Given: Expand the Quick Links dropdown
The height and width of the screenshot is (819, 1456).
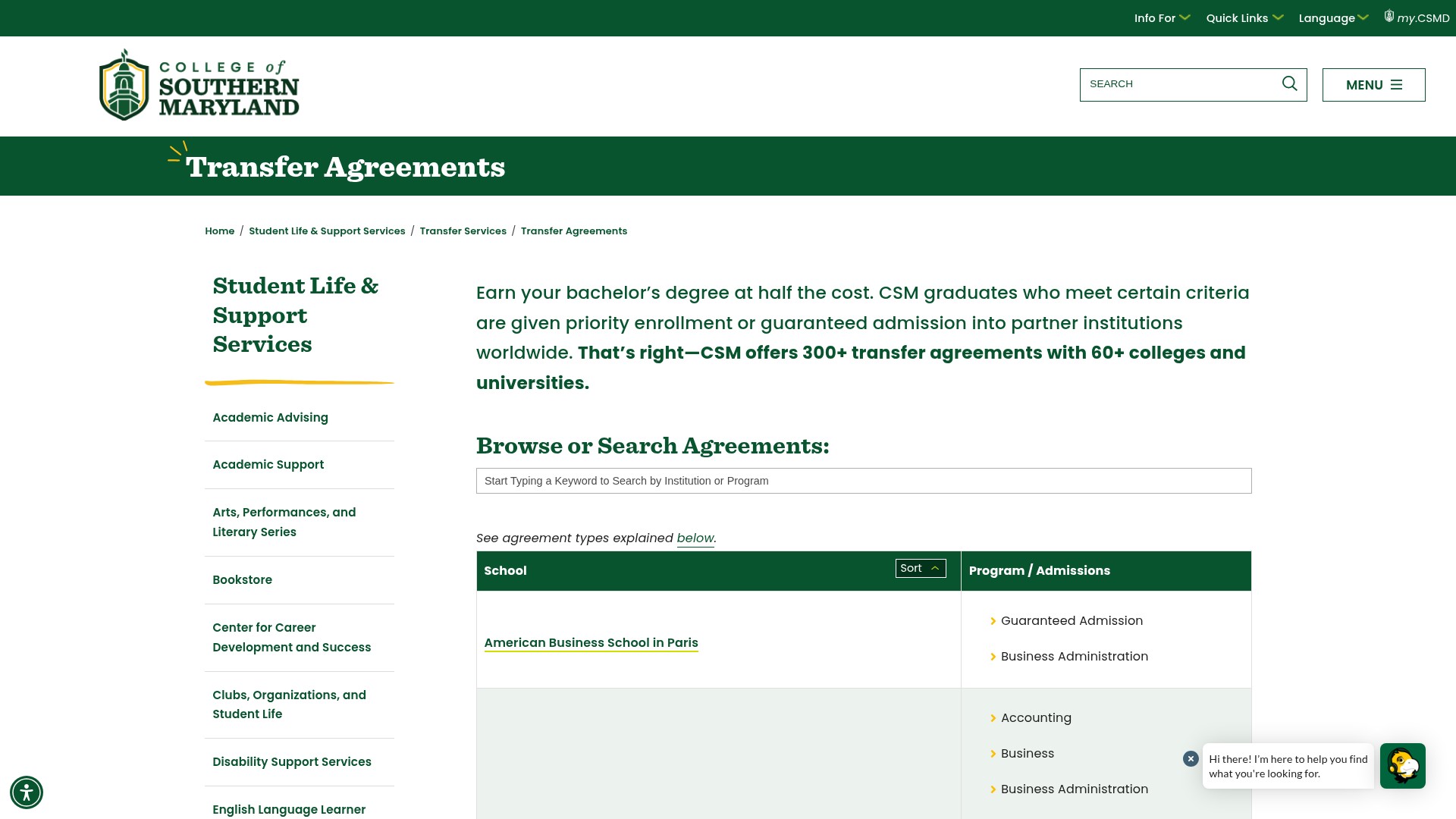Looking at the screenshot, I should coord(1244,18).
